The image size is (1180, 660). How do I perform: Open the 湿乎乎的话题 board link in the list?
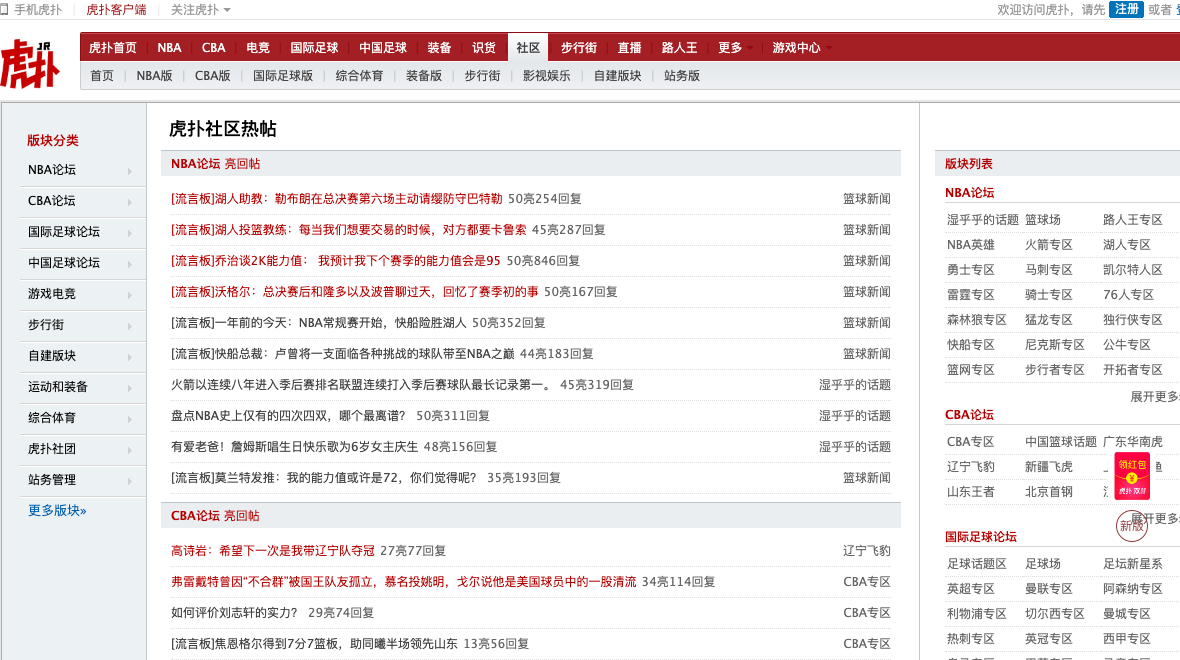click(x=983, y=220)
